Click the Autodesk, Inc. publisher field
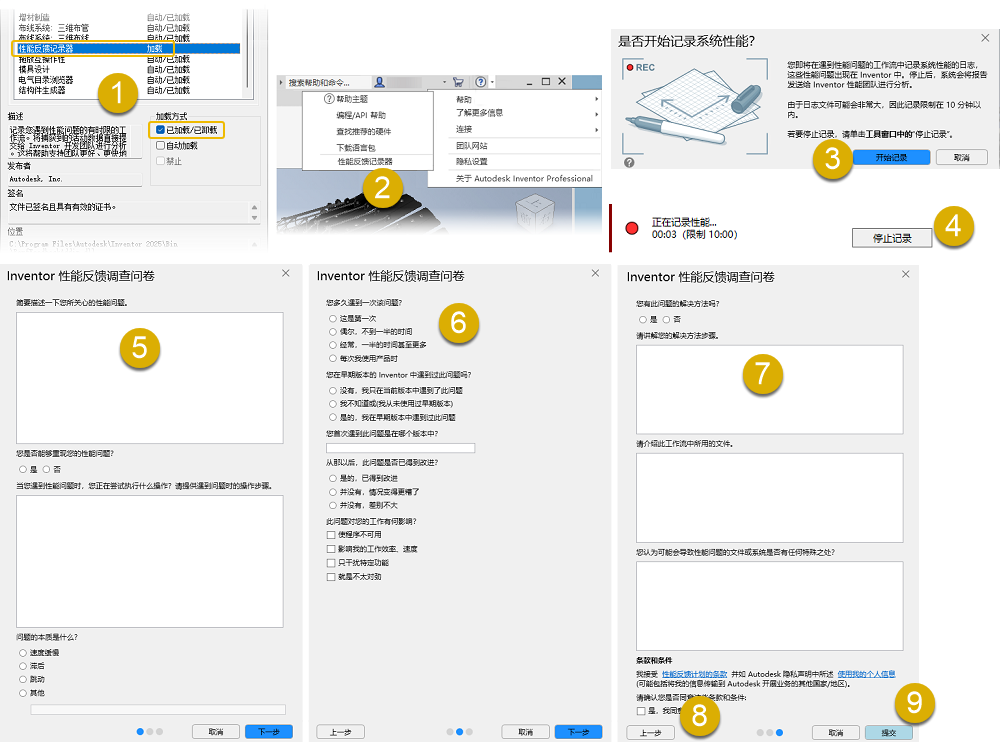This screenshot has height=742, width=1000. (x=75, y=179)
